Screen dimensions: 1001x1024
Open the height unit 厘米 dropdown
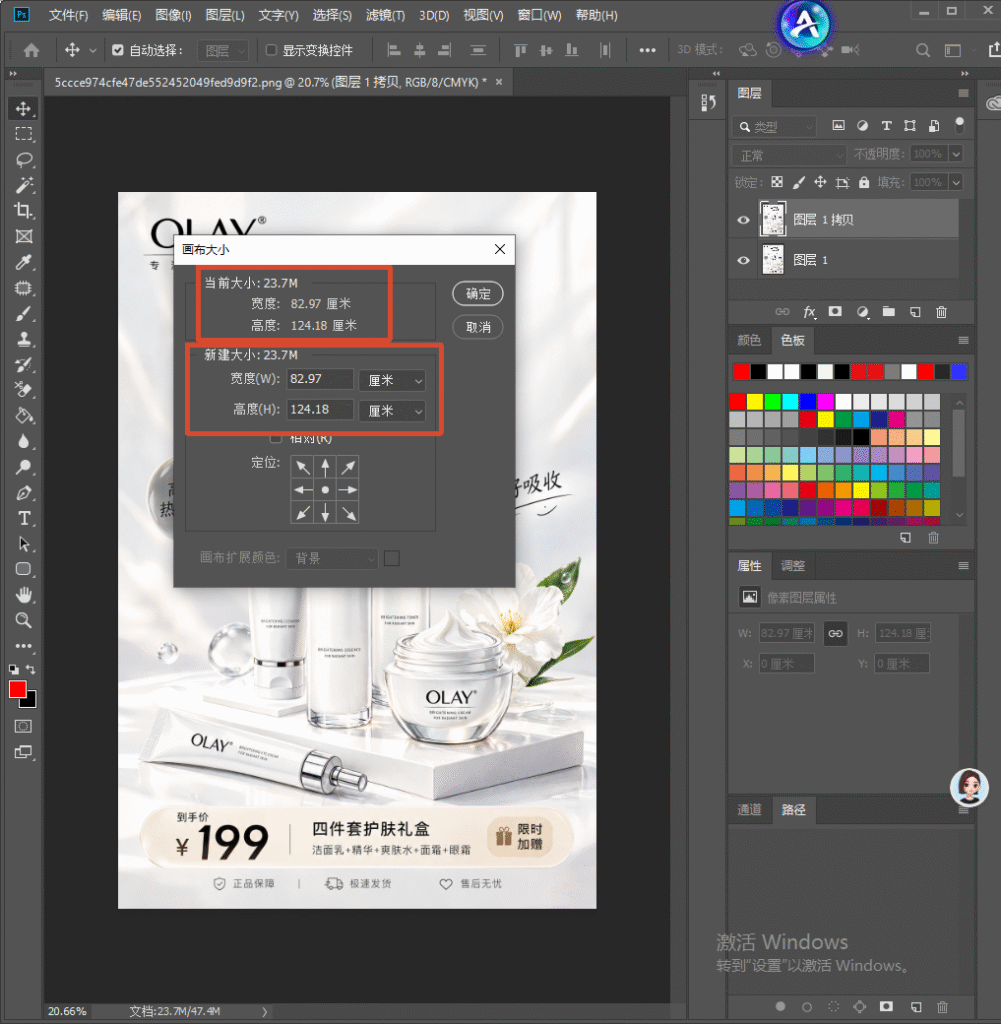392,411
